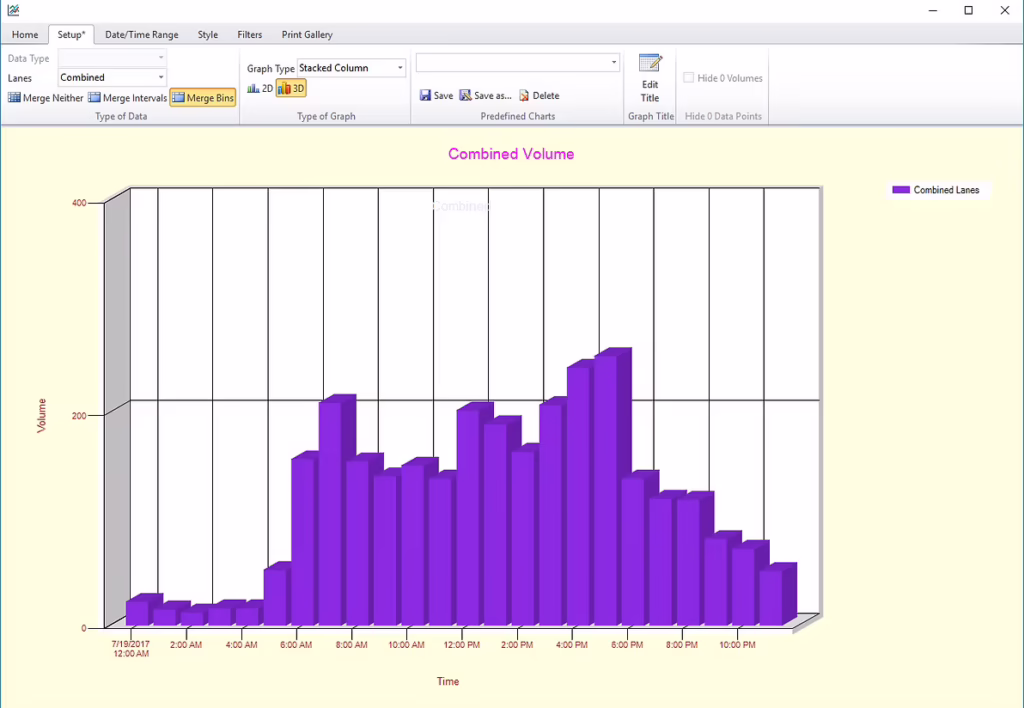The image size is (1024, 708).
Task: Save the predefined chart
Action: [x=436, y=95]
